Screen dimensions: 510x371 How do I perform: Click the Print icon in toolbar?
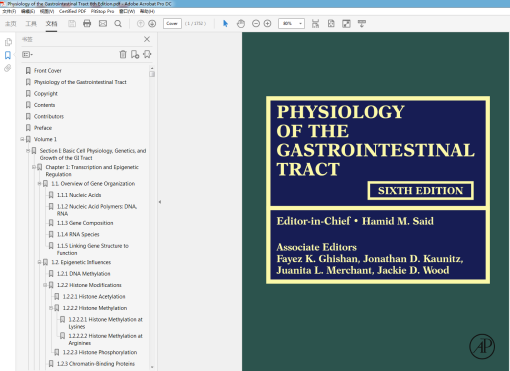click(87, 24)
